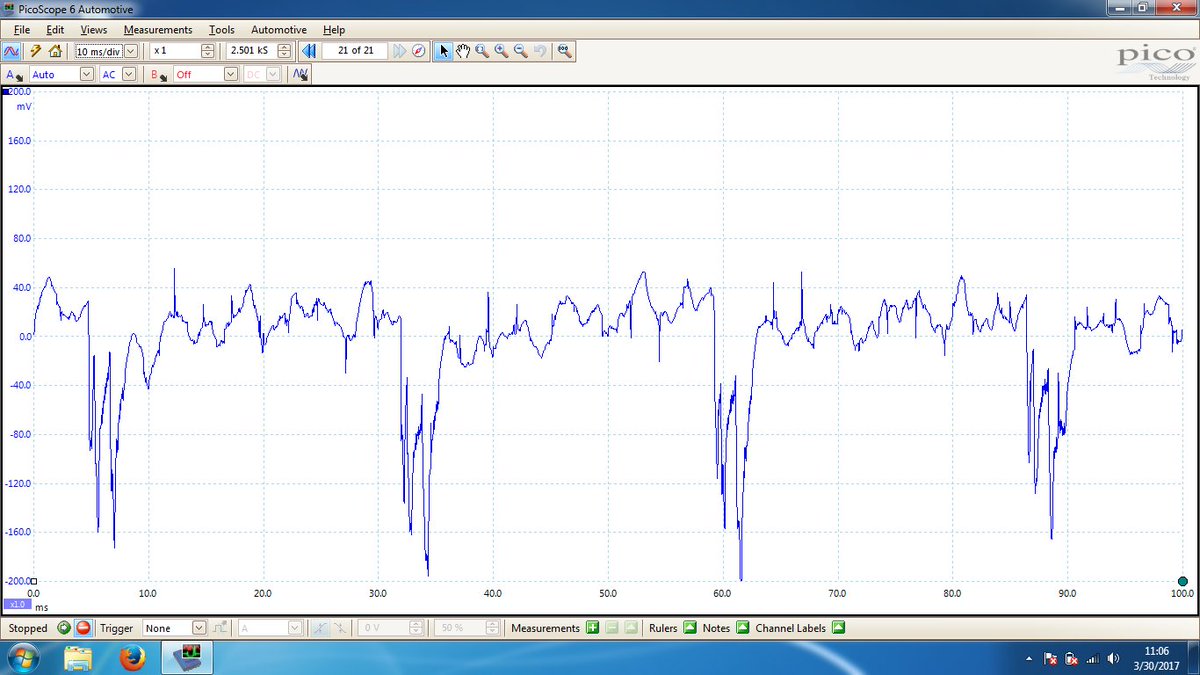Image resolution: width=1200 pixels, height=675 pixels.
Task: Show Channel Labels green icon
Action: point(838,628)
